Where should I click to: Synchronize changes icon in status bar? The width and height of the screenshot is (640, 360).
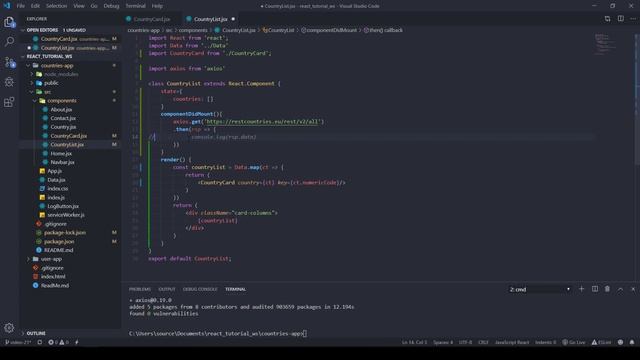[x=40, y=342]
